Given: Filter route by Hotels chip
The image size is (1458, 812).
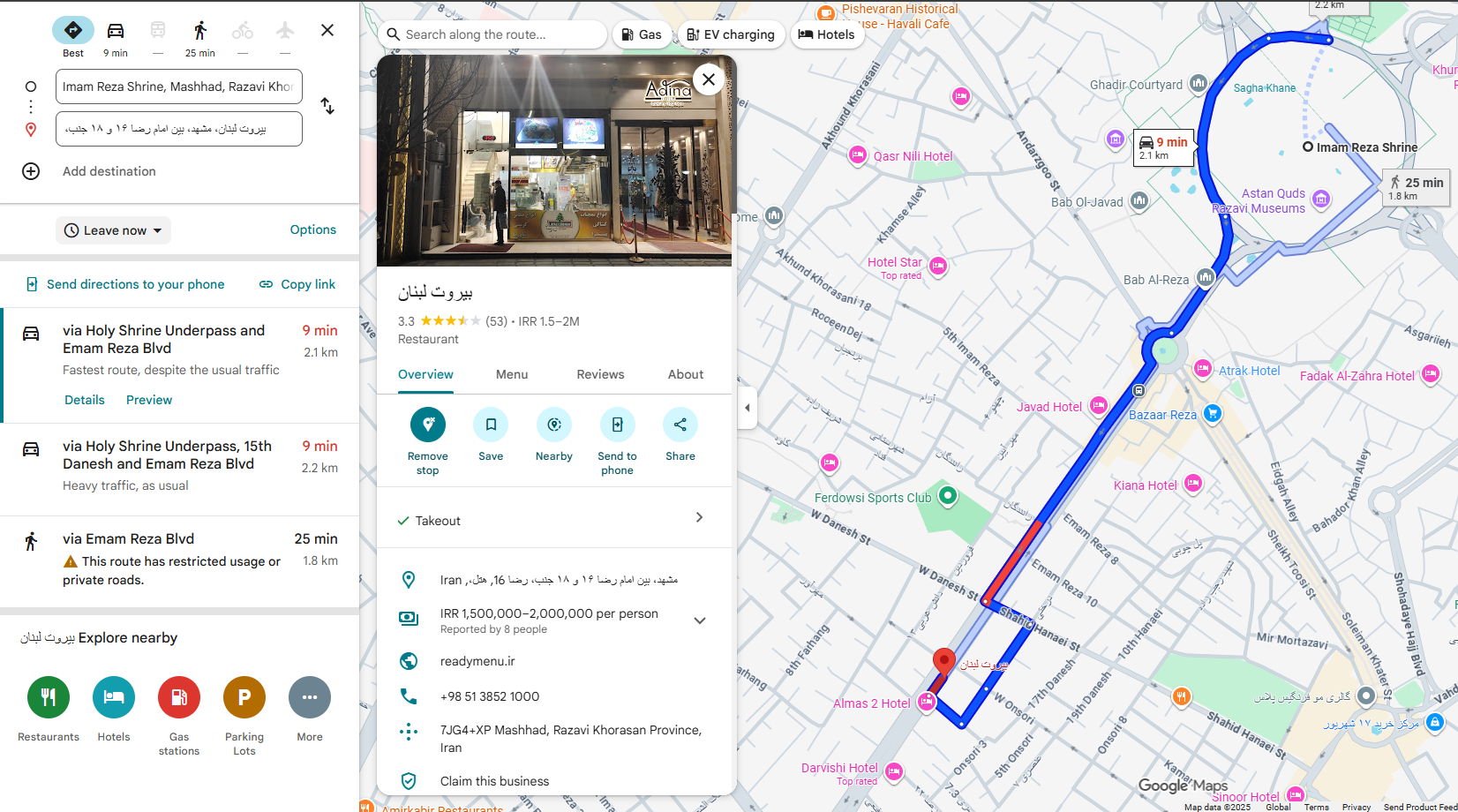Looking at the screenshot, I should click(827, 34).
